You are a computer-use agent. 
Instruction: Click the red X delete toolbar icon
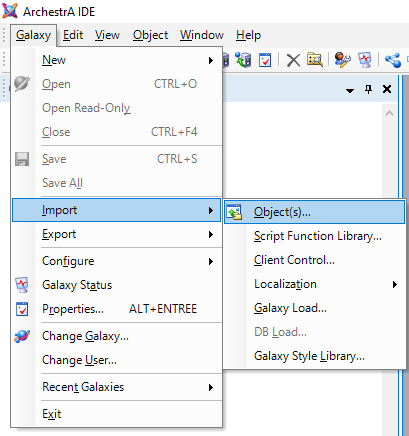point(293,61)
